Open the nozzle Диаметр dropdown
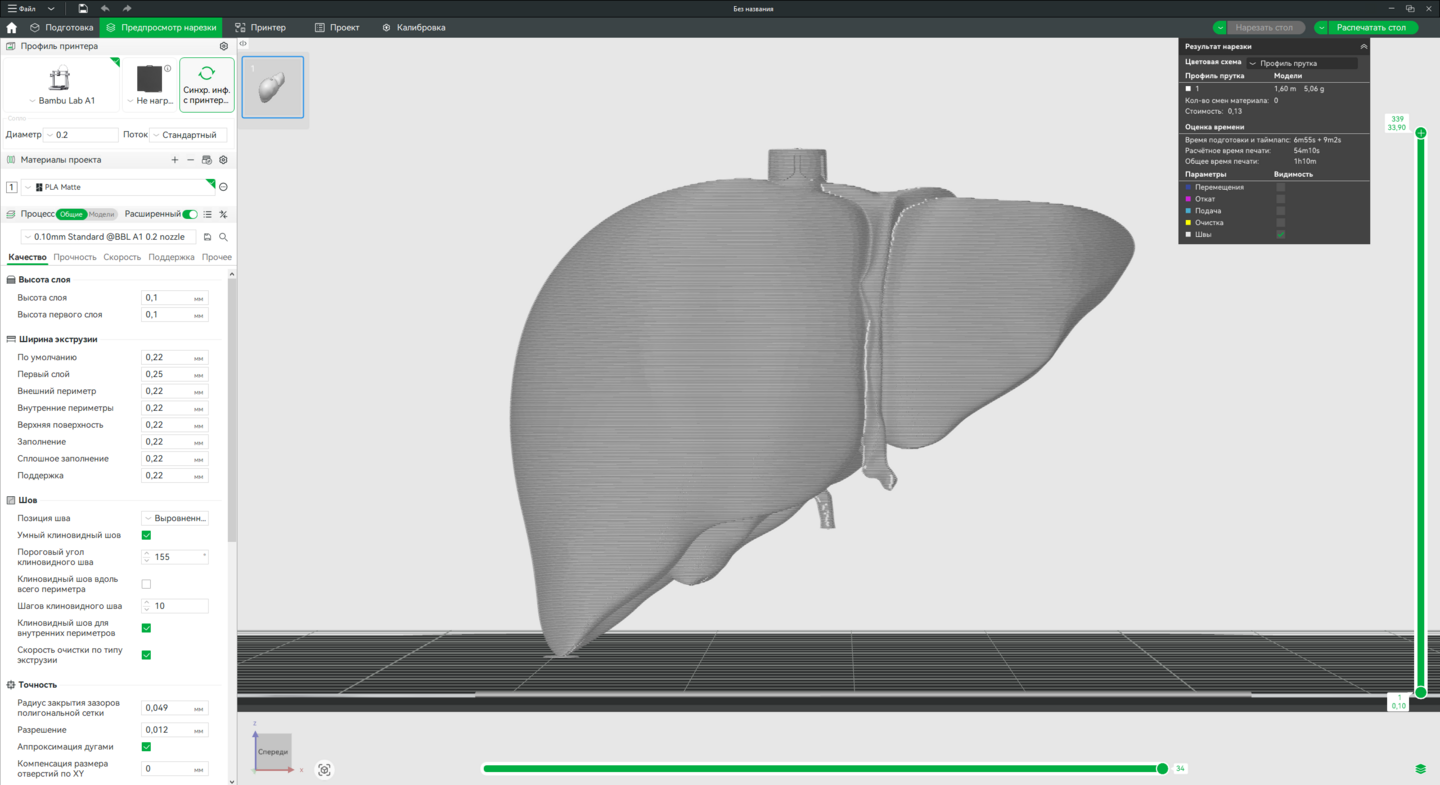Screen dimensions: 1440x785 tap(81, 135)
